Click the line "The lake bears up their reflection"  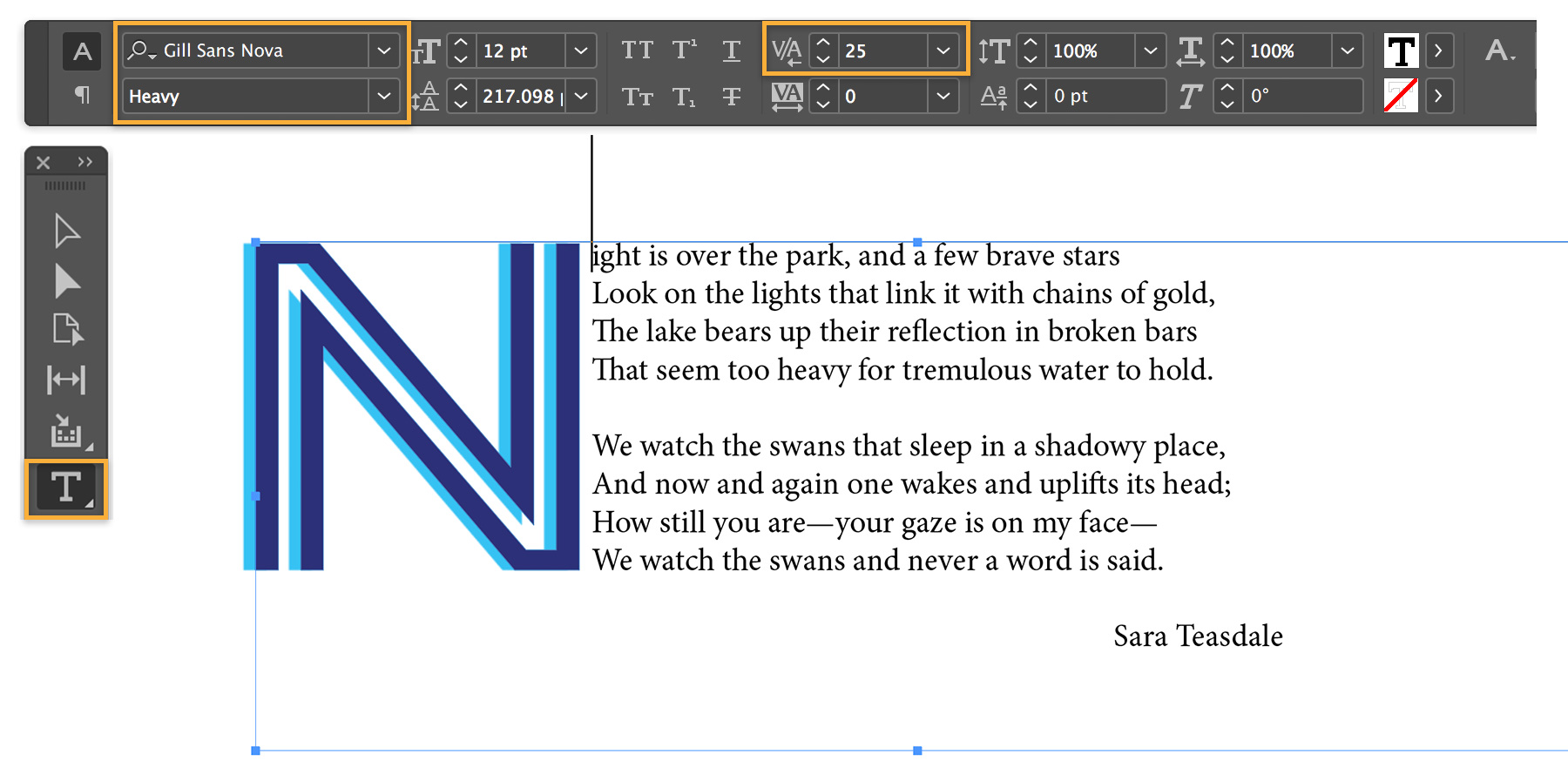tap(895, 331)
